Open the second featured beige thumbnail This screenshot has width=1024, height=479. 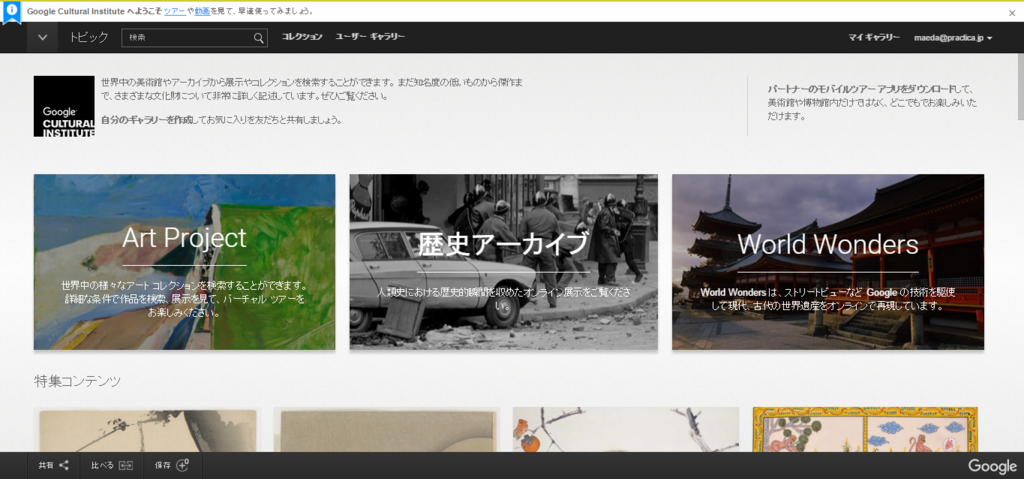[387, 429]
